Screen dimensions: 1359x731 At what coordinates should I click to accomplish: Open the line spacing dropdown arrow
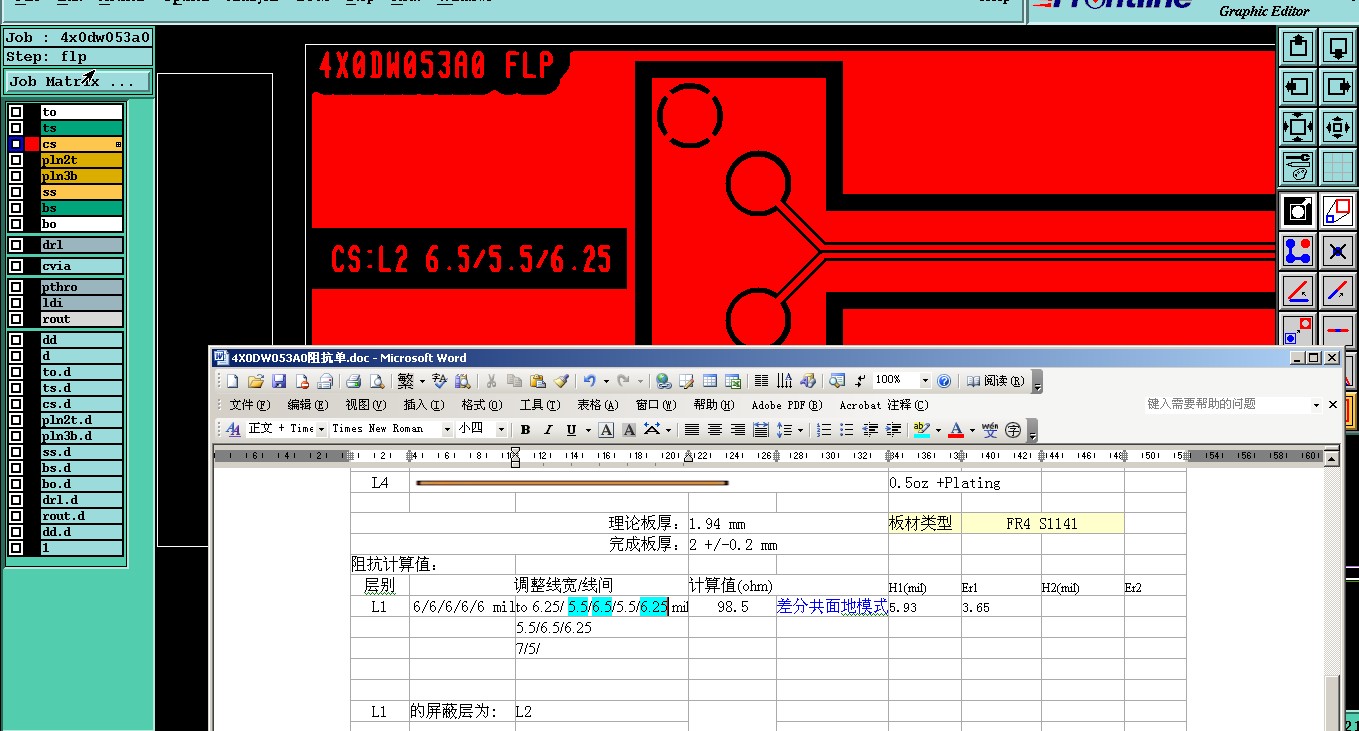(x=801, y=430)
